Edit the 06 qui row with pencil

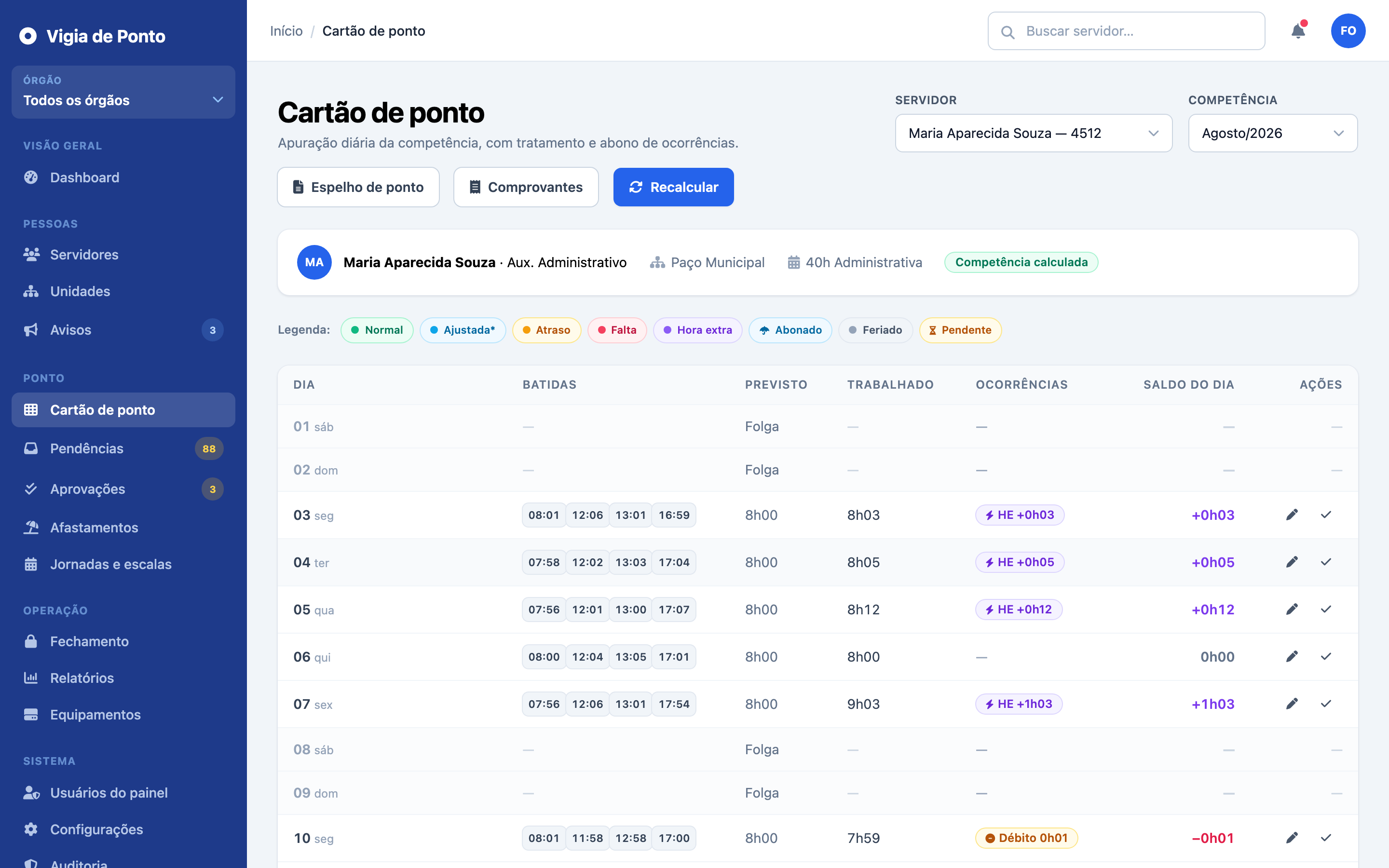[1292, 657]
